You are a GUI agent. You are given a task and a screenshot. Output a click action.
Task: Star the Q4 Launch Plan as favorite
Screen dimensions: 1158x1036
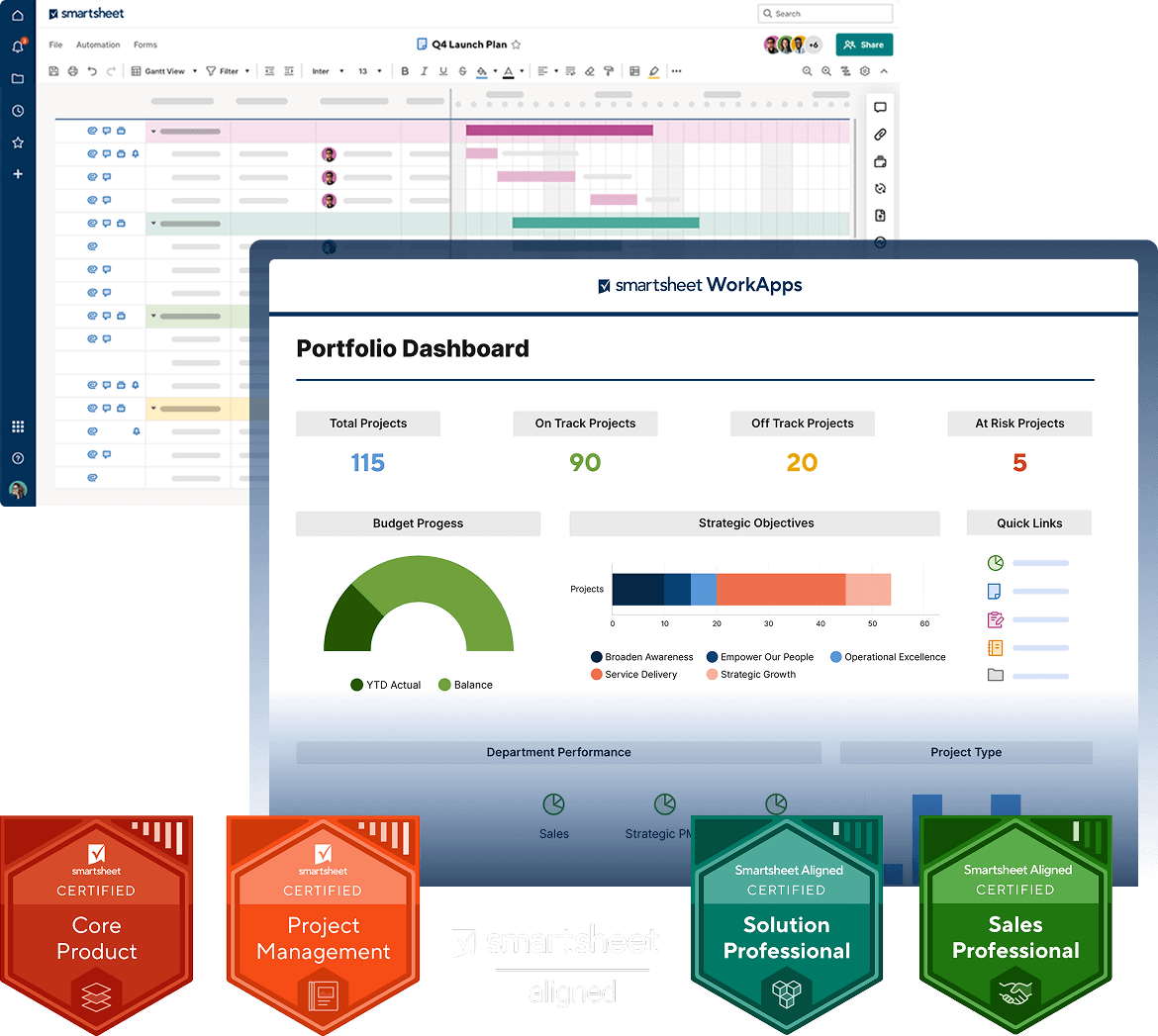tap(516, 45)
